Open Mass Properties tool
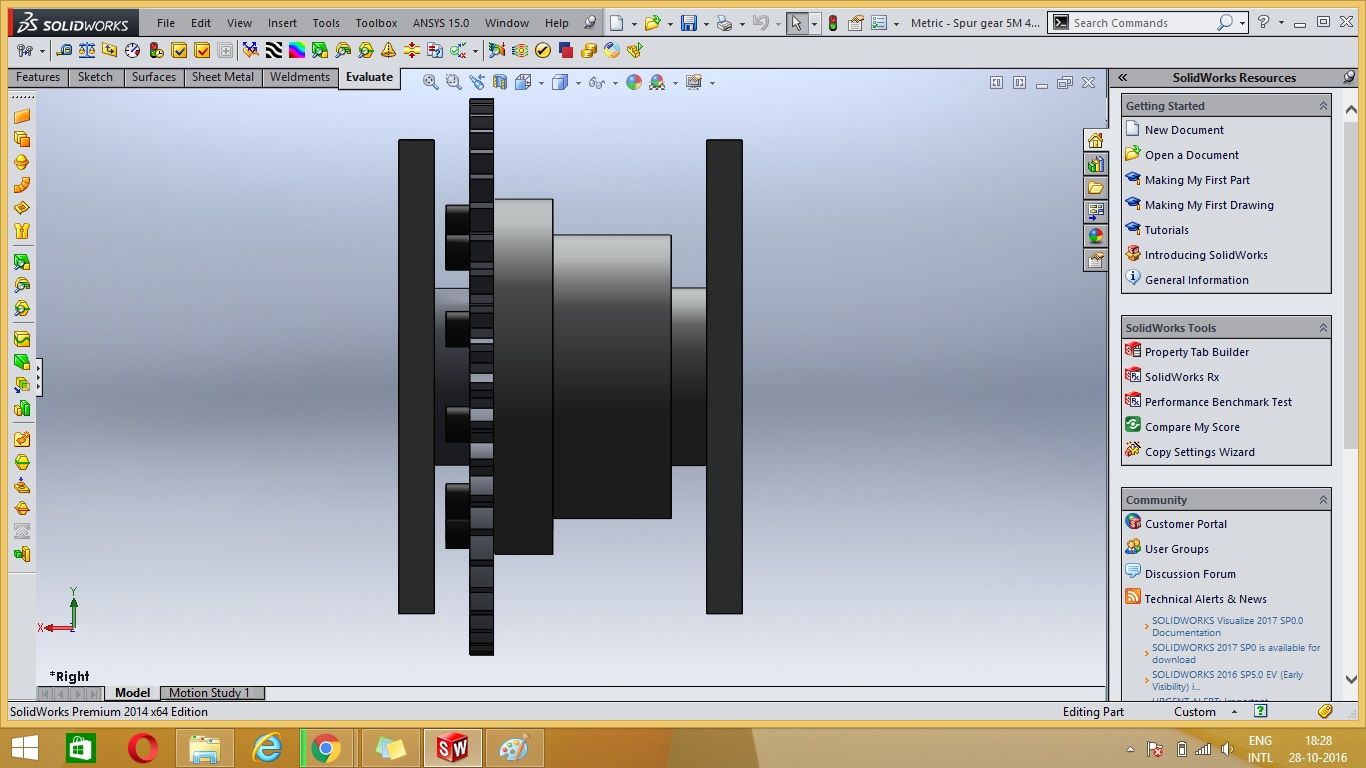This screenshot has width=1366, height=768. pos(87,50)
